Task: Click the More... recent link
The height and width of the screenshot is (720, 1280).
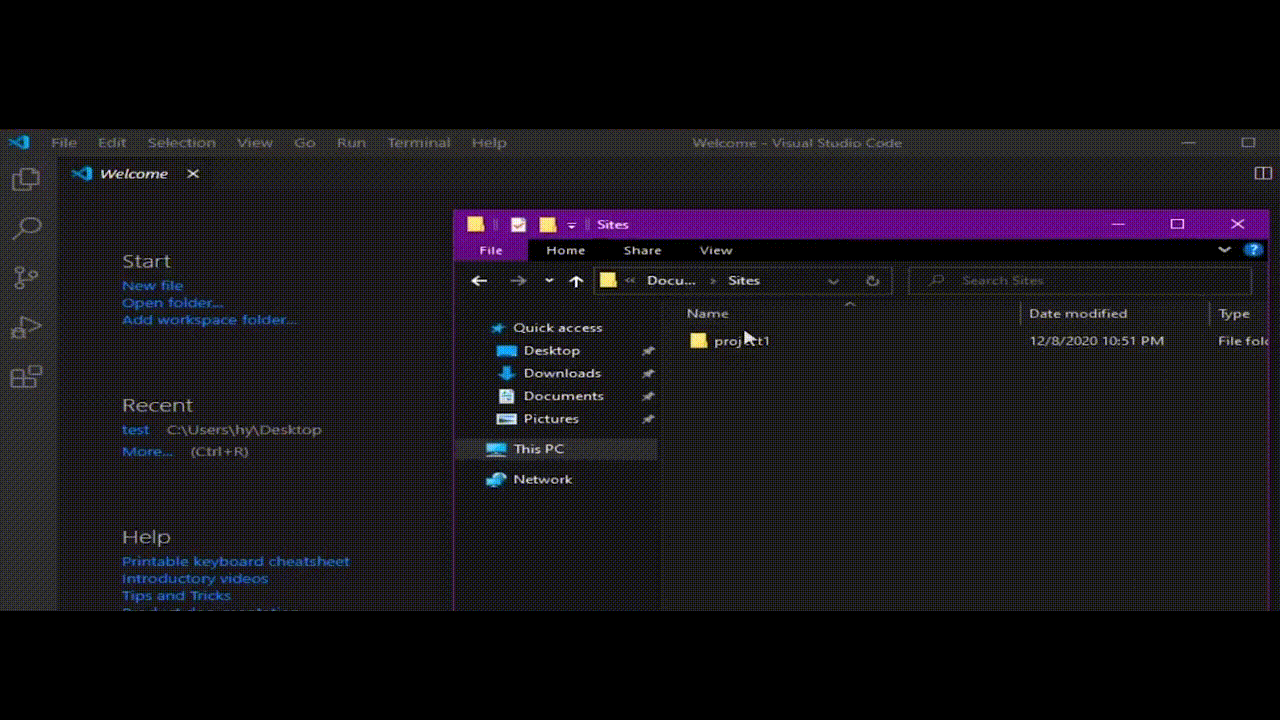Action: pos(147,452)
